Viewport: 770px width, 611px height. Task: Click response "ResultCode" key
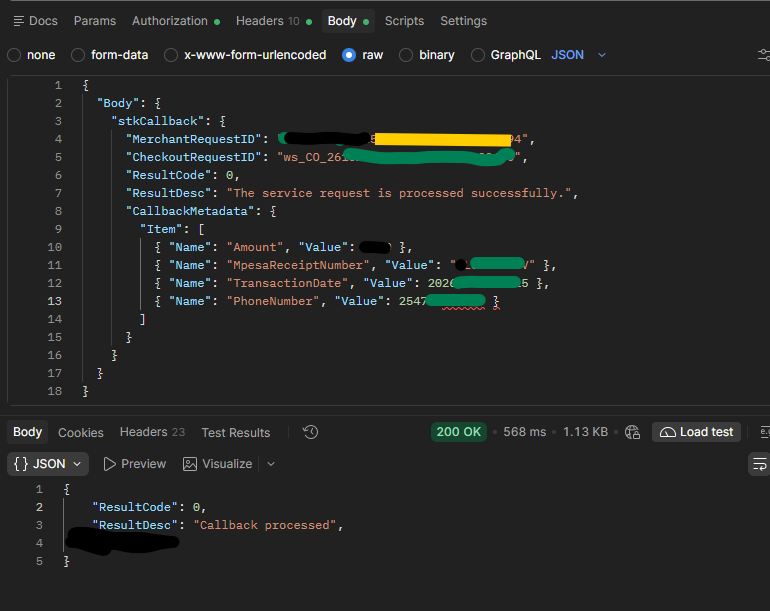pos(135,507)
